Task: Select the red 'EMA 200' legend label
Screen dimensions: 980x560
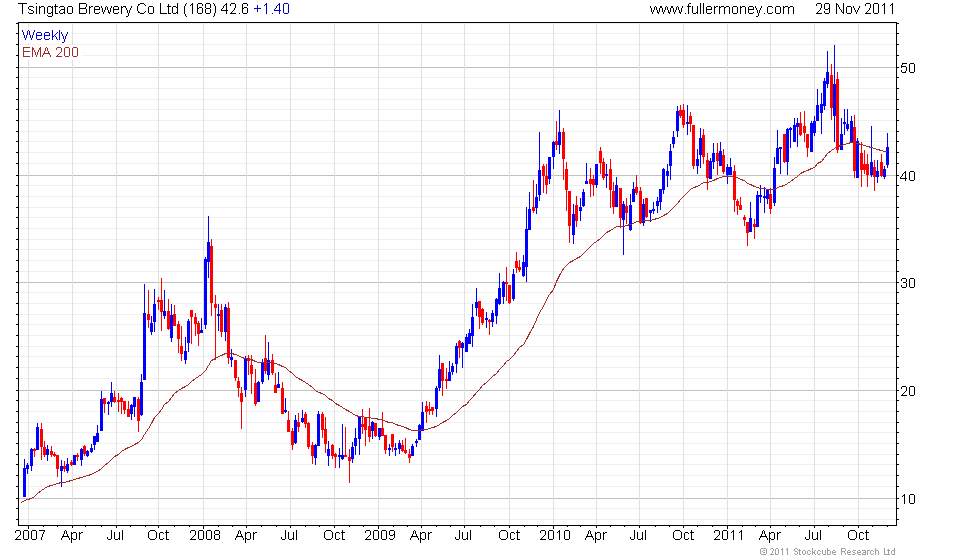Action: point(51,52)
